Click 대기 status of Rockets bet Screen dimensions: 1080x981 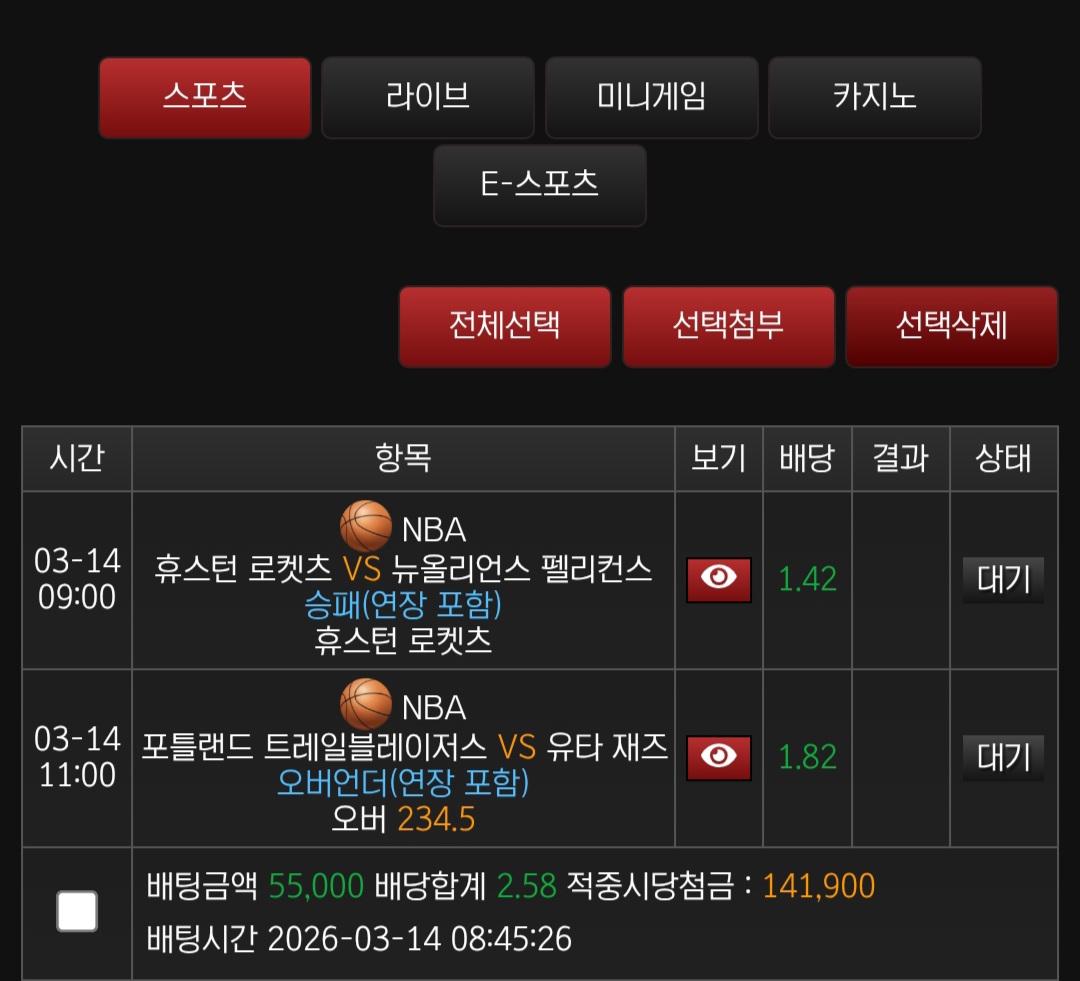tap(1003, 580)
